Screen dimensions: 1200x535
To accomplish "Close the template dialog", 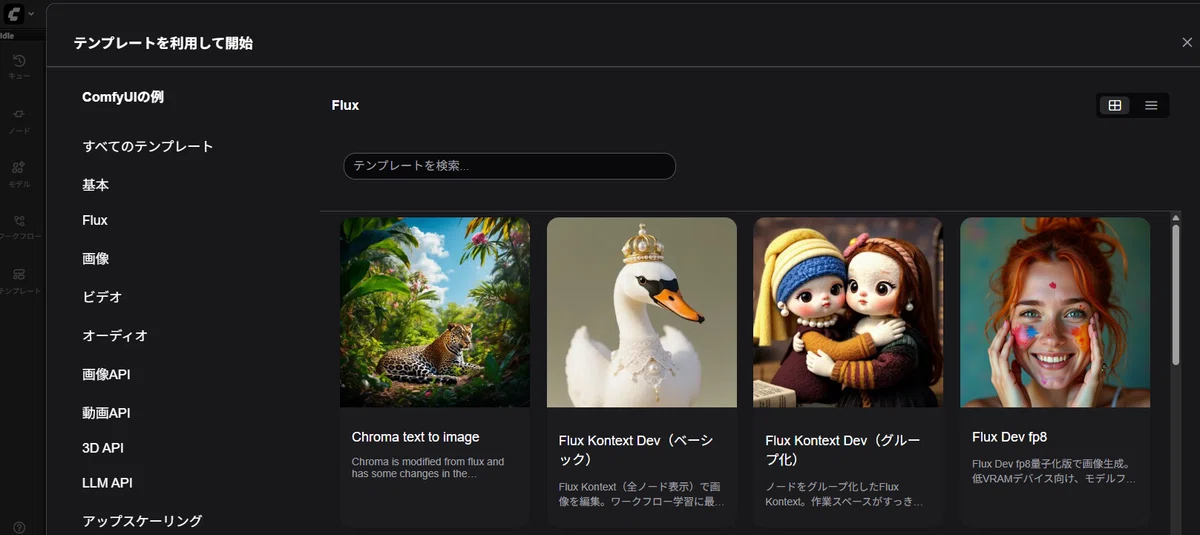I will (1186, 43).
